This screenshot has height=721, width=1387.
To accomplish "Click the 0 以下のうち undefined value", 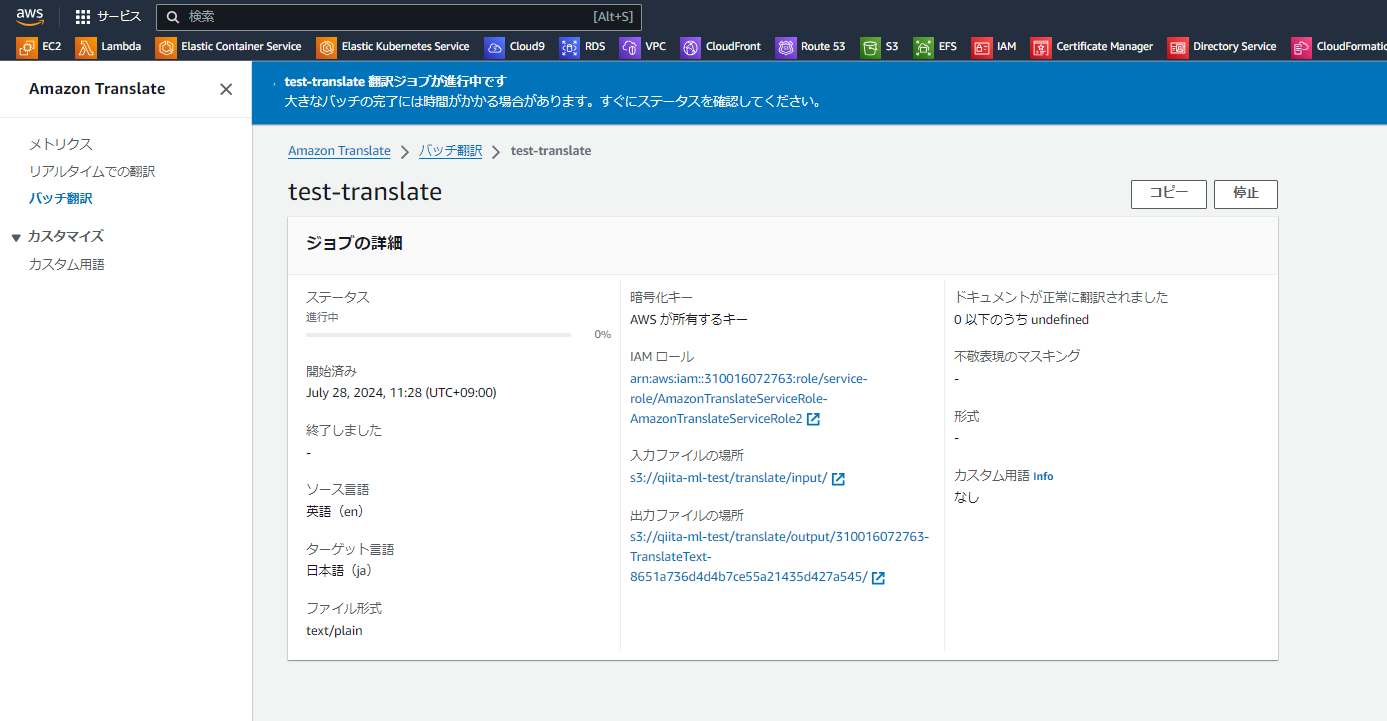I will (1021, 319).
